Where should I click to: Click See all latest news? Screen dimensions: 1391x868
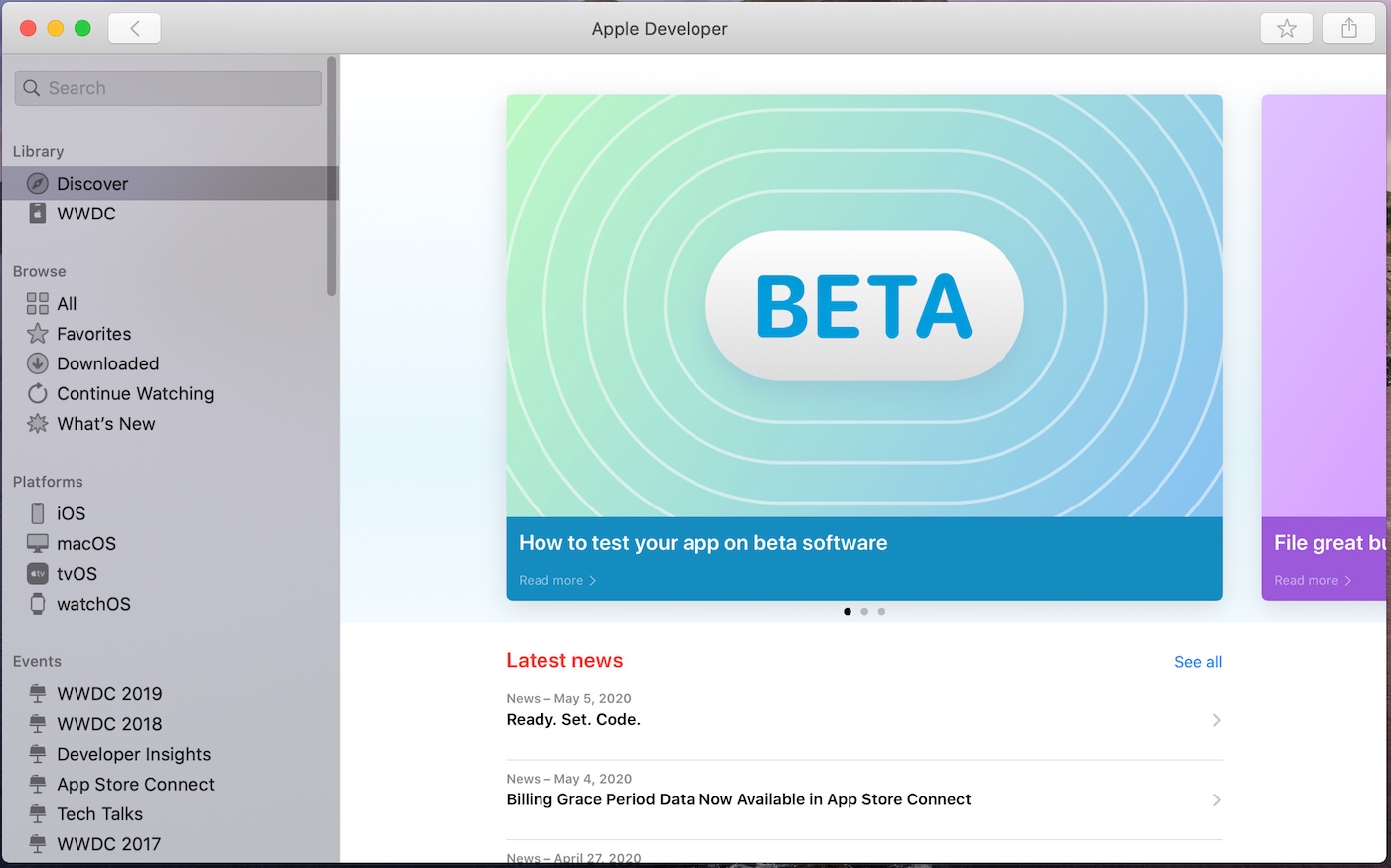point(1197,662)
